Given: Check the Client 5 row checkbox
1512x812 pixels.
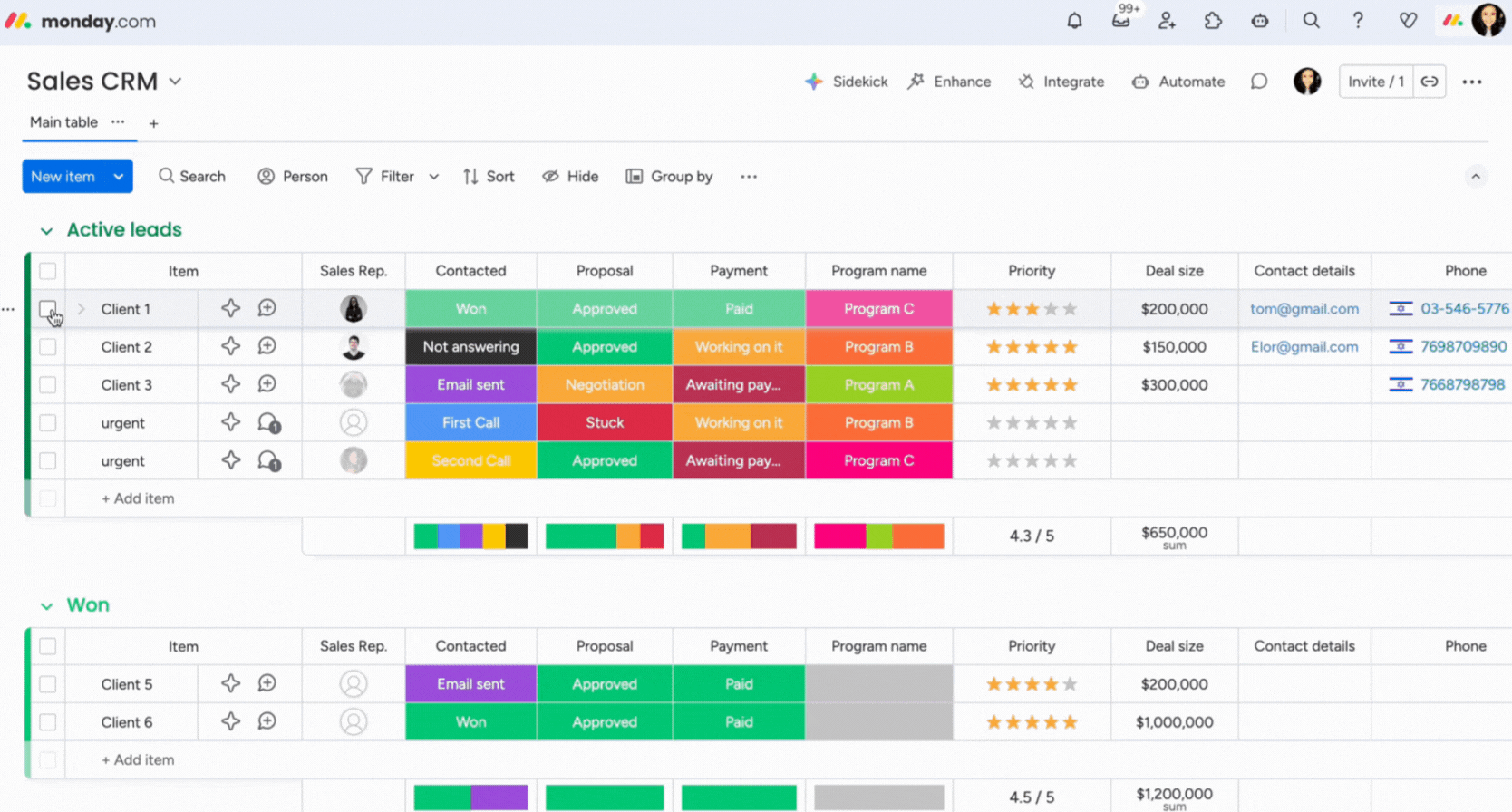Looking at the screenshot, I should pos(48,684).
